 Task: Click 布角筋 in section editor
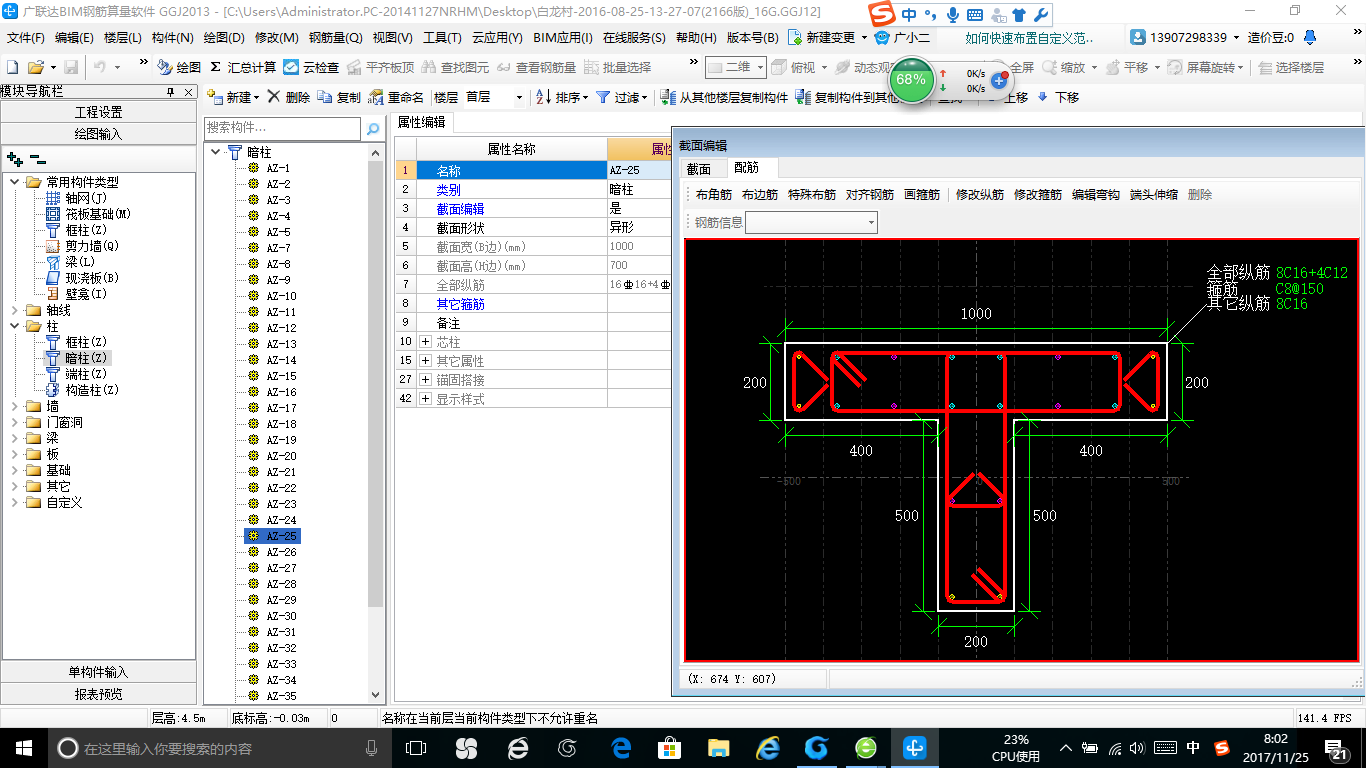[714, 195]
